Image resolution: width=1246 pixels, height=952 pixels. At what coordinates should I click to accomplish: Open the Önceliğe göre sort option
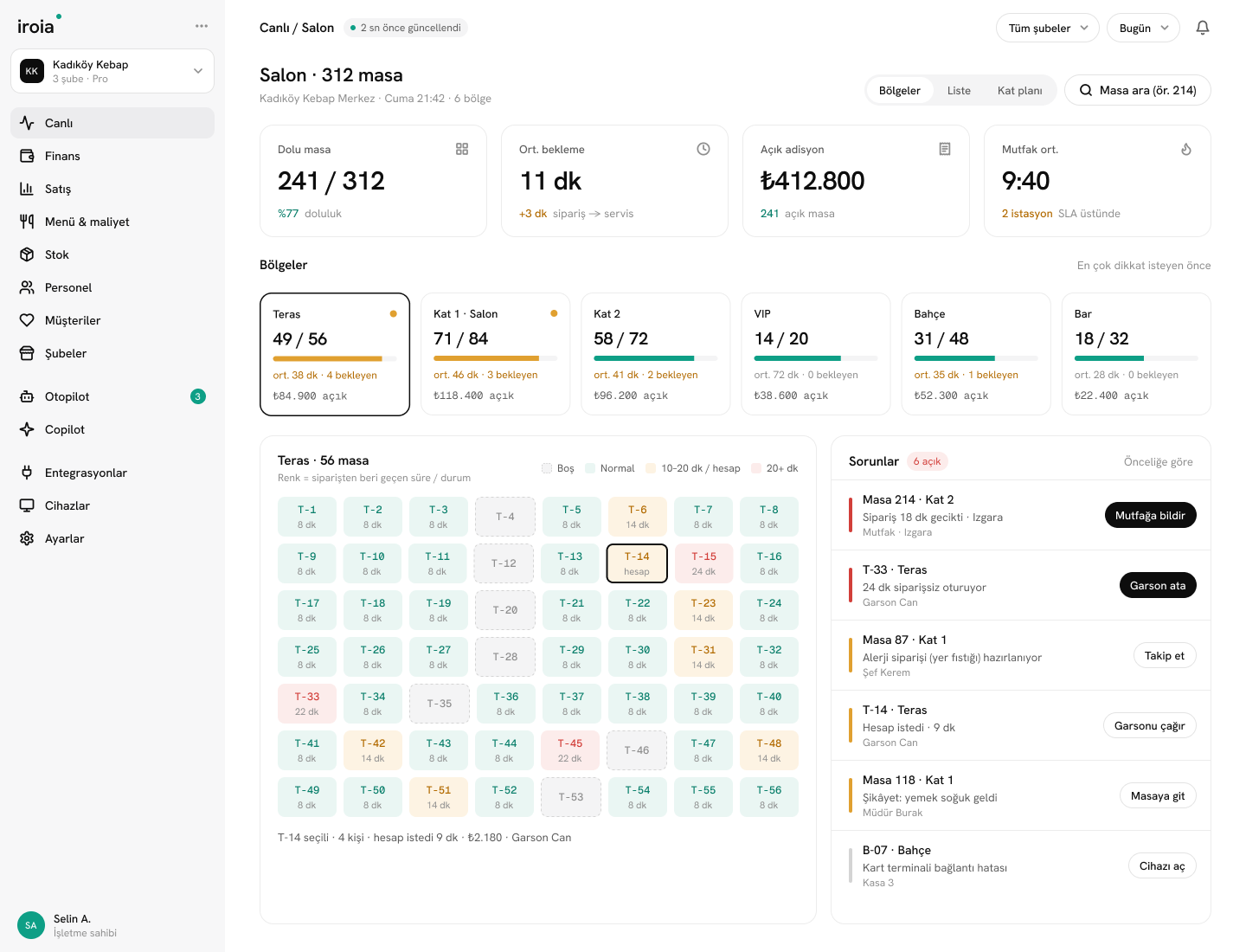1158,462
